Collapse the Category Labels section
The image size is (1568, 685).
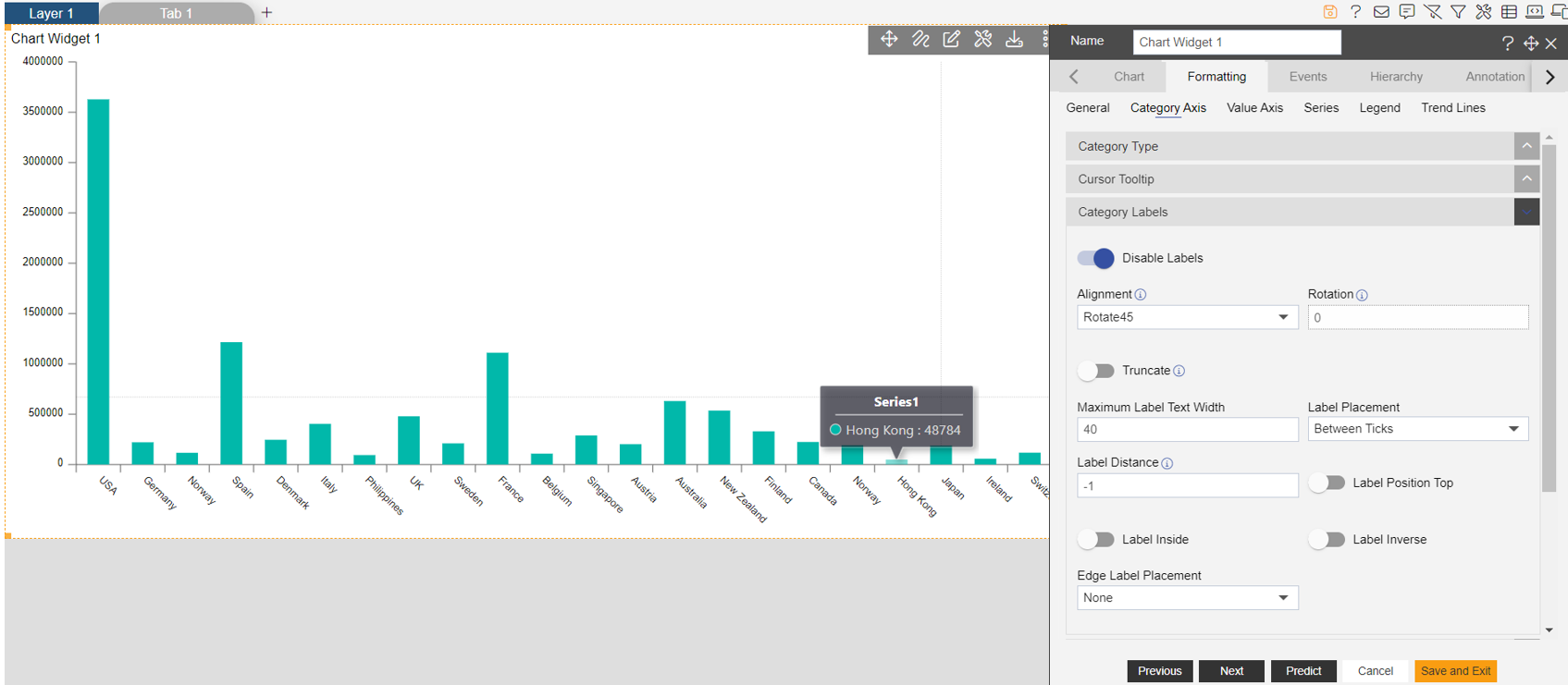1526,212
